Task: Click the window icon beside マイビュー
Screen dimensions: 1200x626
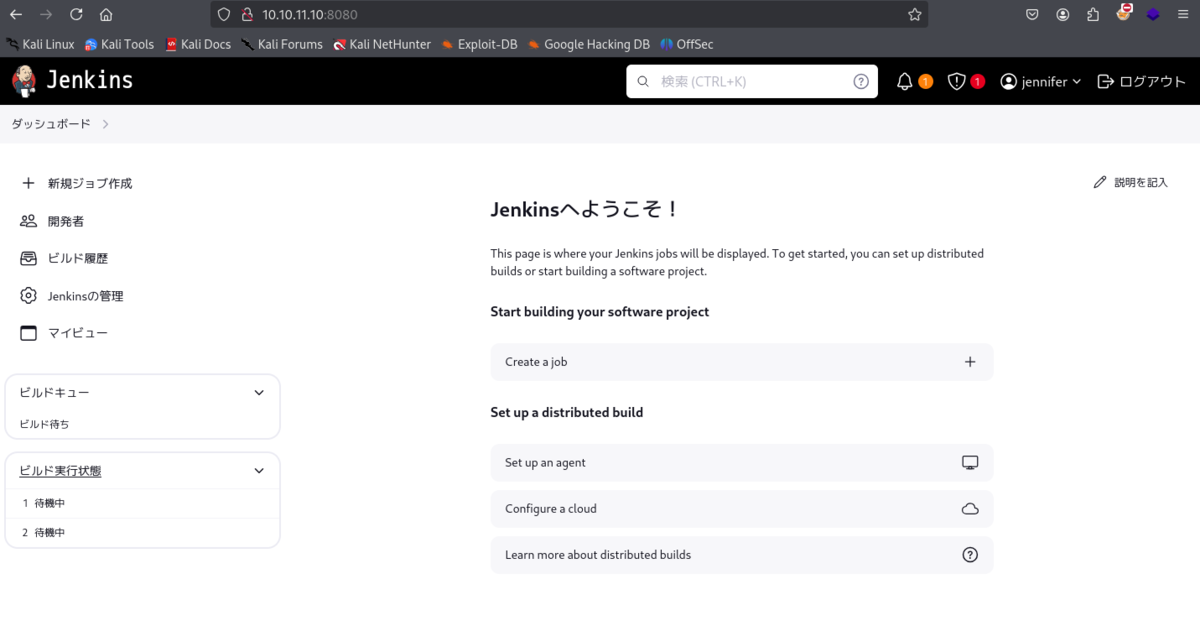Action: click(28, 333)
